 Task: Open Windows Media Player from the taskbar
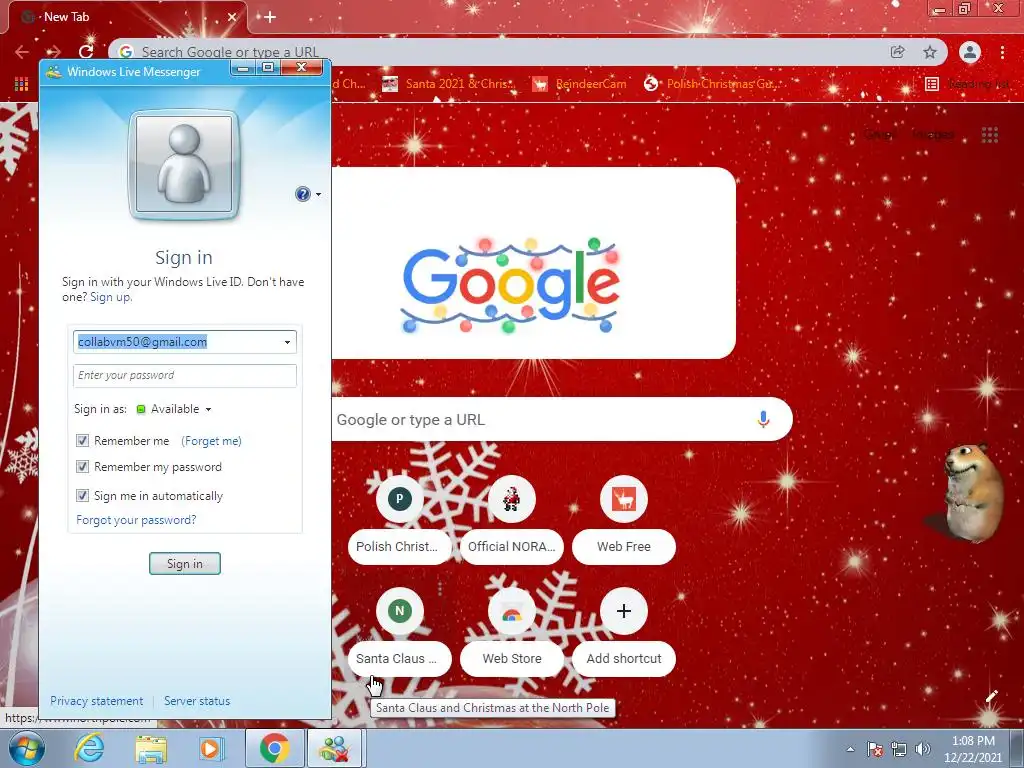(x=211, y=748)
